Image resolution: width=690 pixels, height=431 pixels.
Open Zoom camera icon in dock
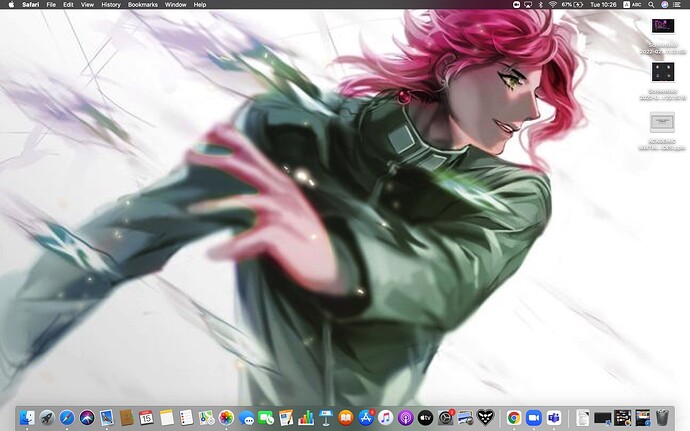coord(534,417)
